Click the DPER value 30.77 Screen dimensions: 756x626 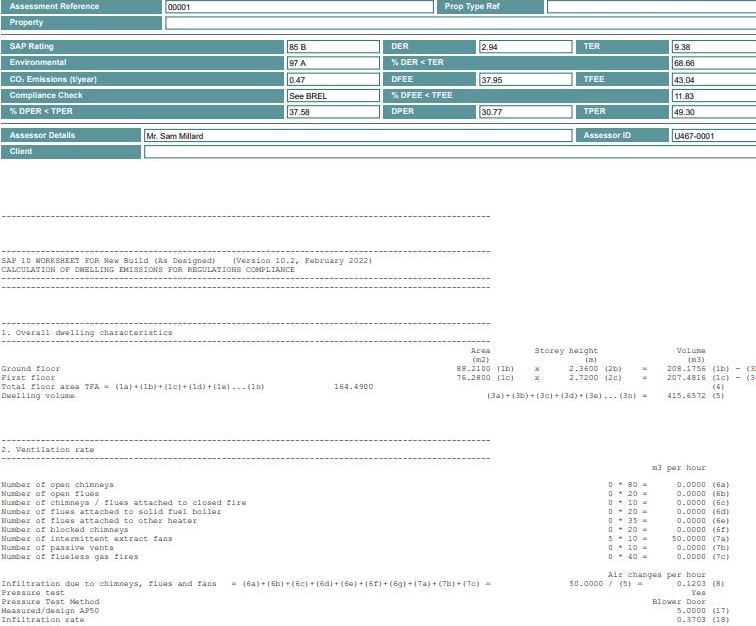click(x=526, y=112)
